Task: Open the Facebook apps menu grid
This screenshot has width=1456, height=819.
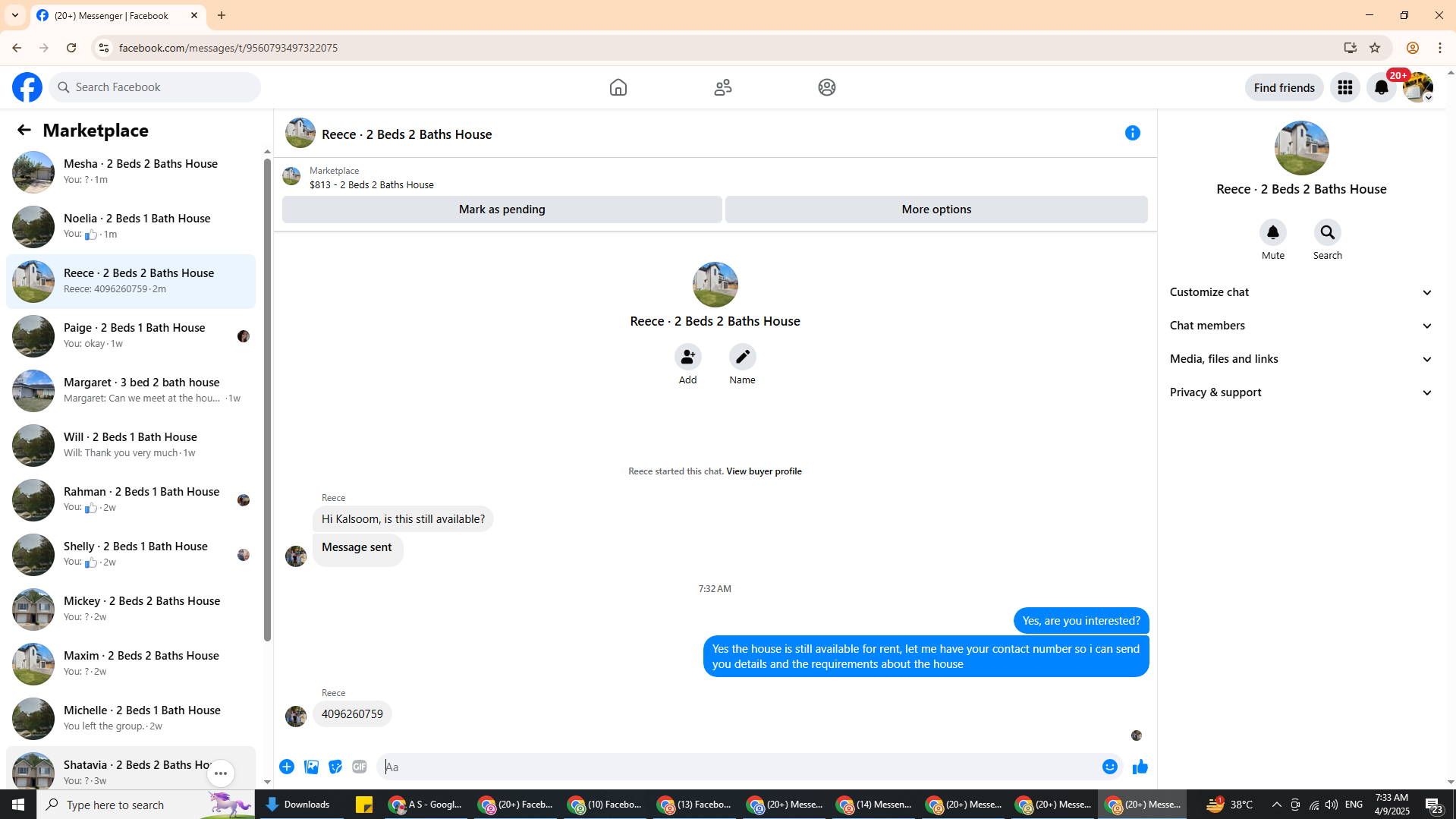Action: click(x=1345, y=87)
